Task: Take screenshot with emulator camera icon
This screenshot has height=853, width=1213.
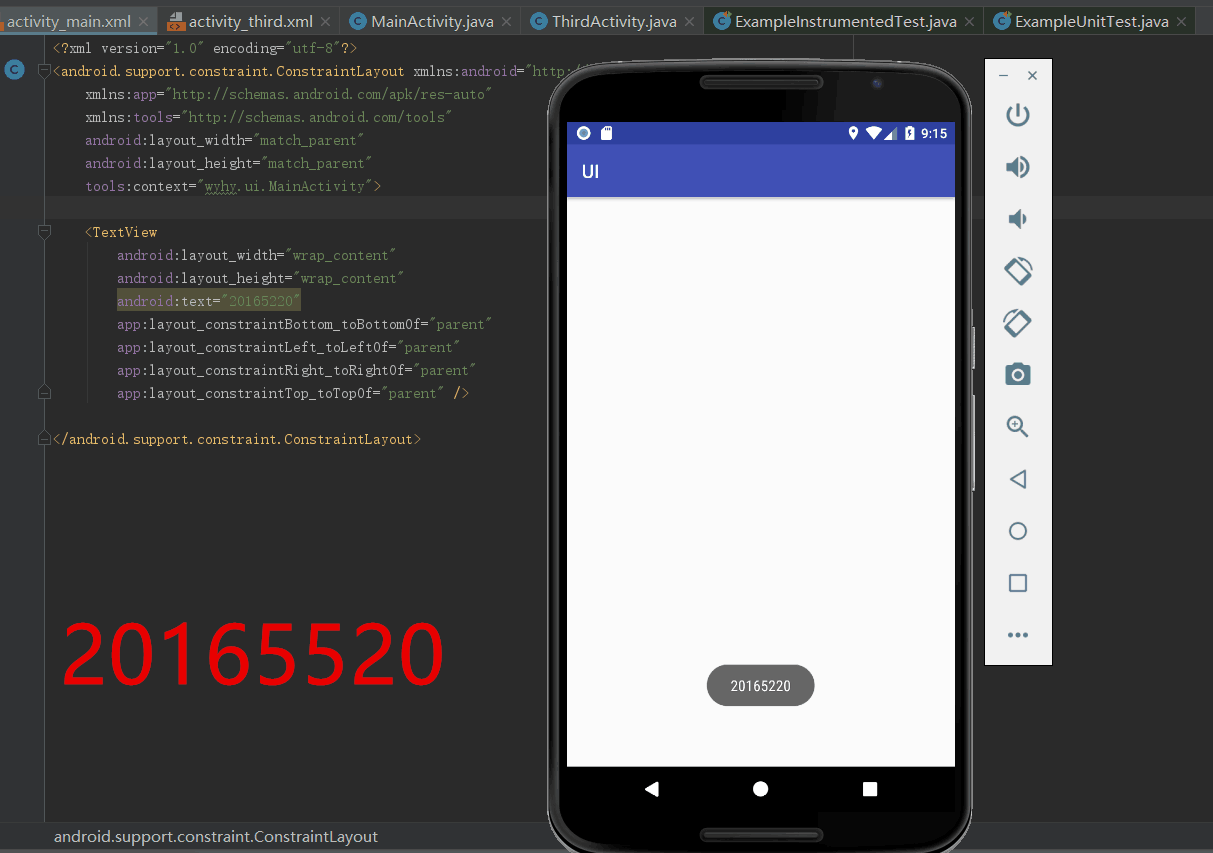Action: coord(1017,375)
